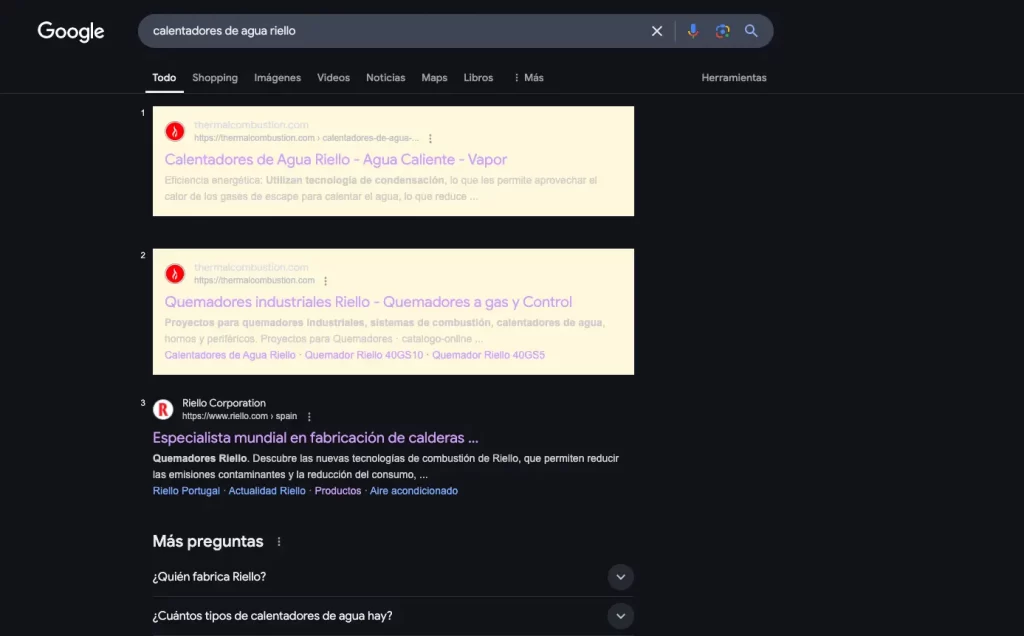Open the 'Calentadores de Agua Riello' sitelink
This screenshot has width=1024, height=636.
230,355
